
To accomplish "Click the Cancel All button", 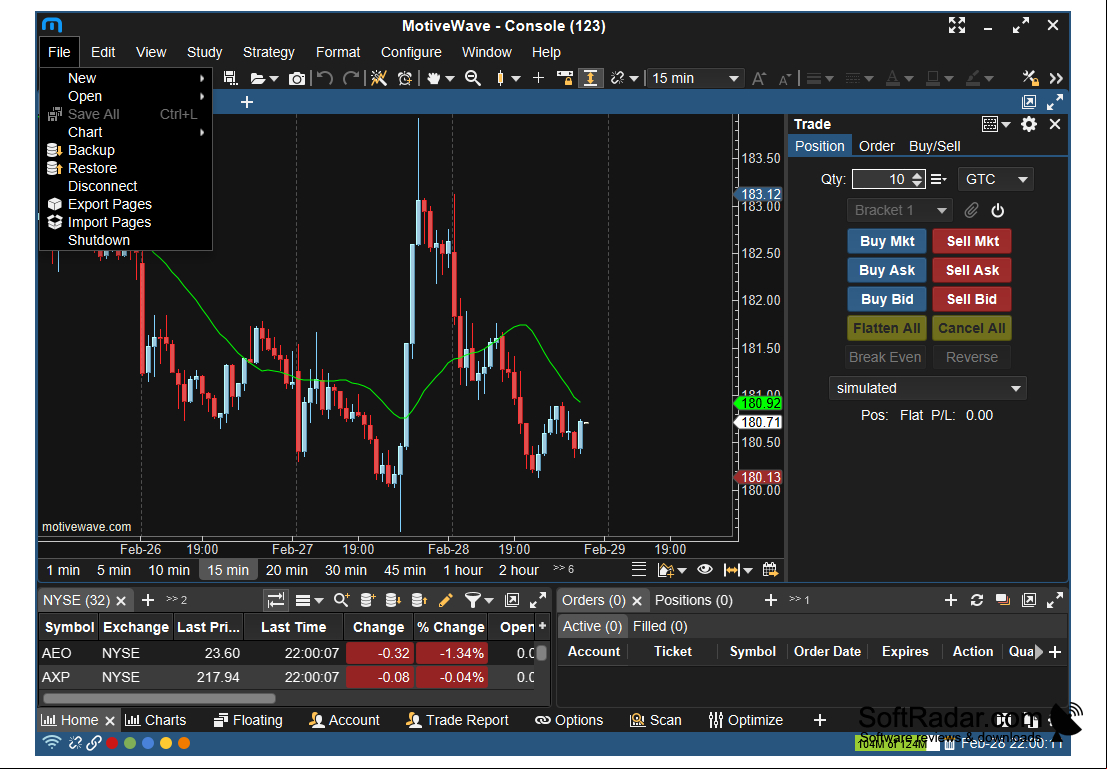I will coord(972,328).
